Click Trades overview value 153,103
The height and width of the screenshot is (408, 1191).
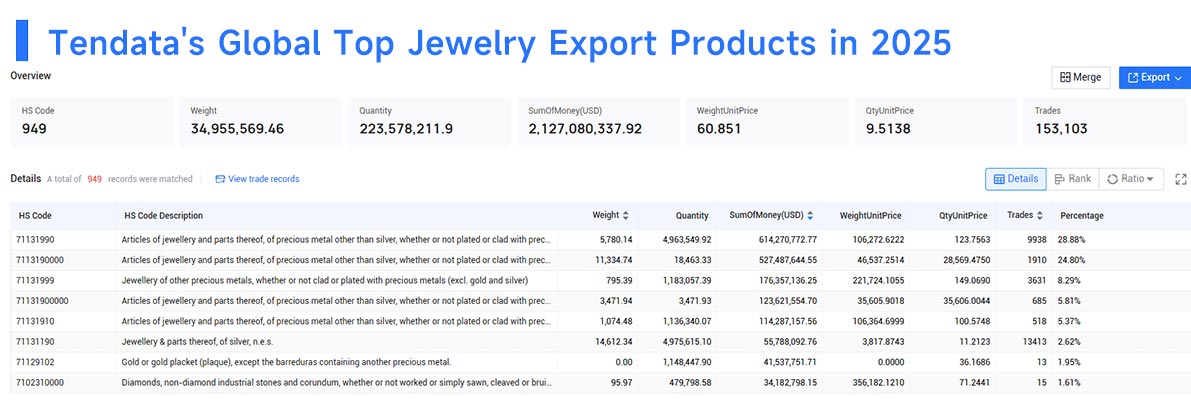1061,129
